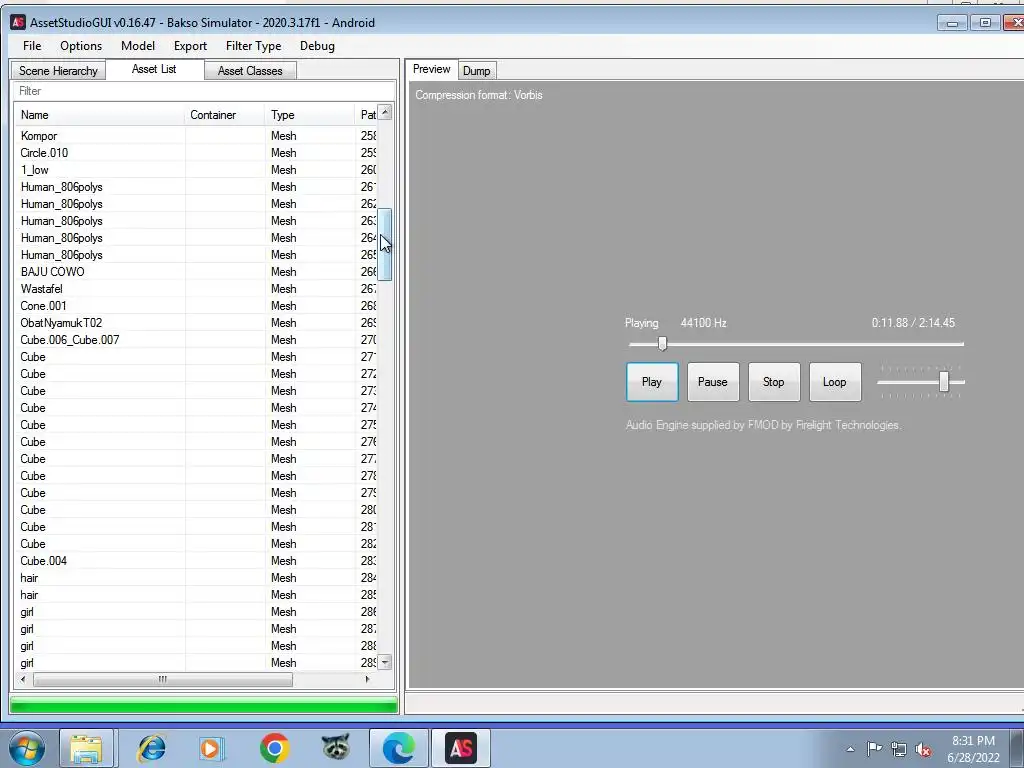Open the network tray icon
The width and height of the screenshot is (1024, 768).
(x=899, y=750)
